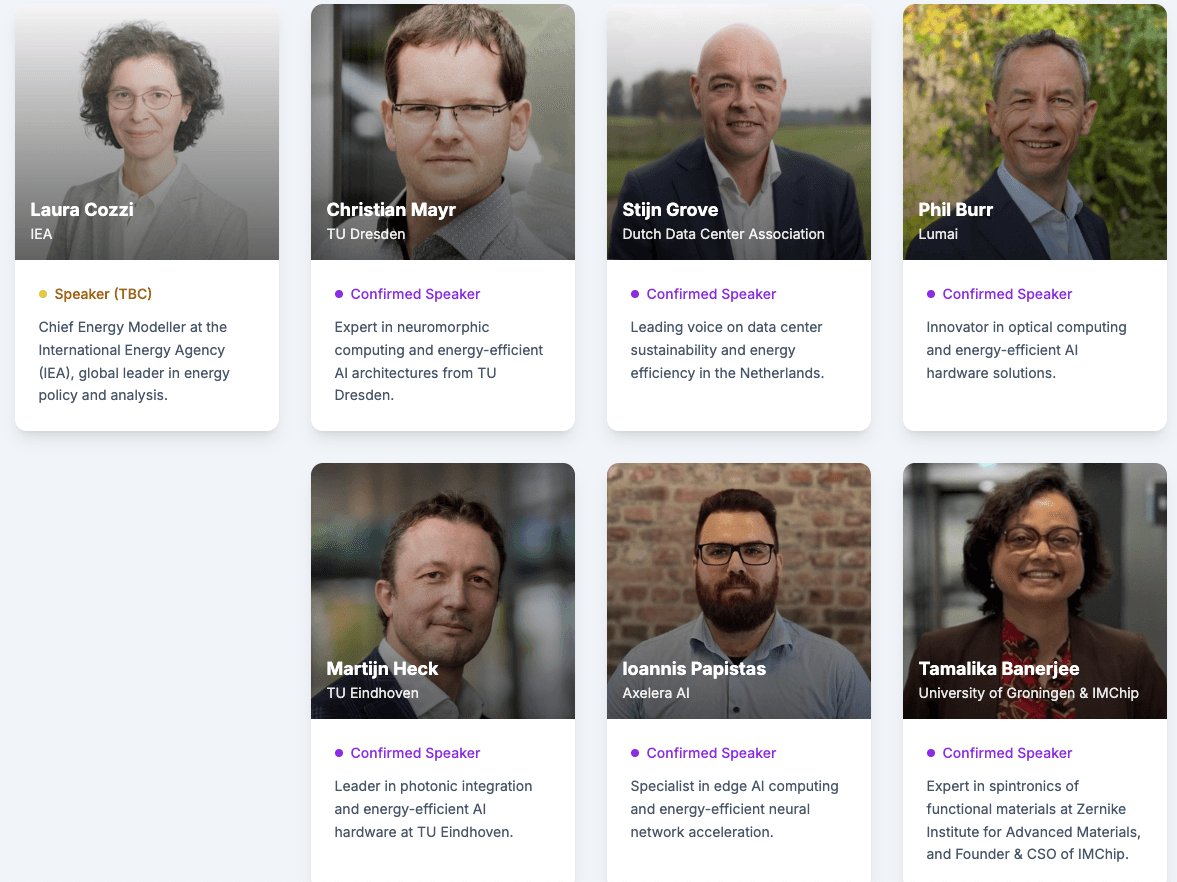Image resolution: width=1177 pixels, height=882 pixels.
Task: Click Dutch Data Center Association affiliation text
Action: 724,234
